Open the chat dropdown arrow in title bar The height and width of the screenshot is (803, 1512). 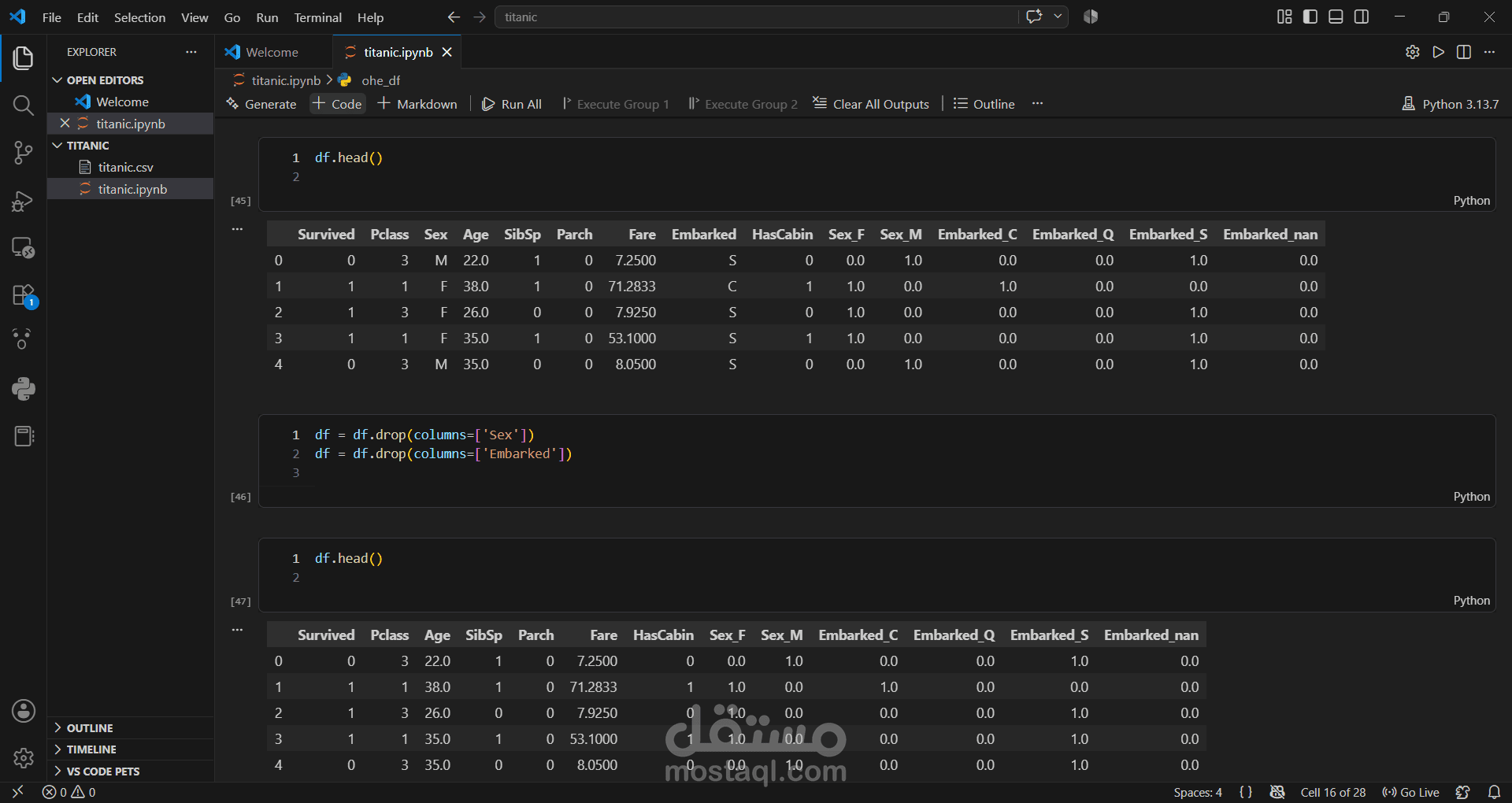point(1058,17)
